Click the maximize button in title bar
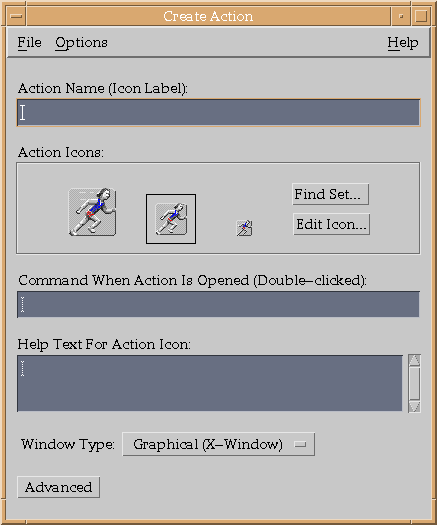This screenshot has height=525, width=437. (421, 16)
